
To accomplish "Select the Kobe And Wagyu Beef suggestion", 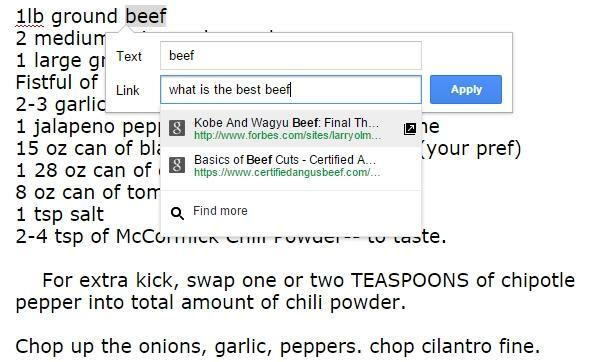I will tap(291, 129).
